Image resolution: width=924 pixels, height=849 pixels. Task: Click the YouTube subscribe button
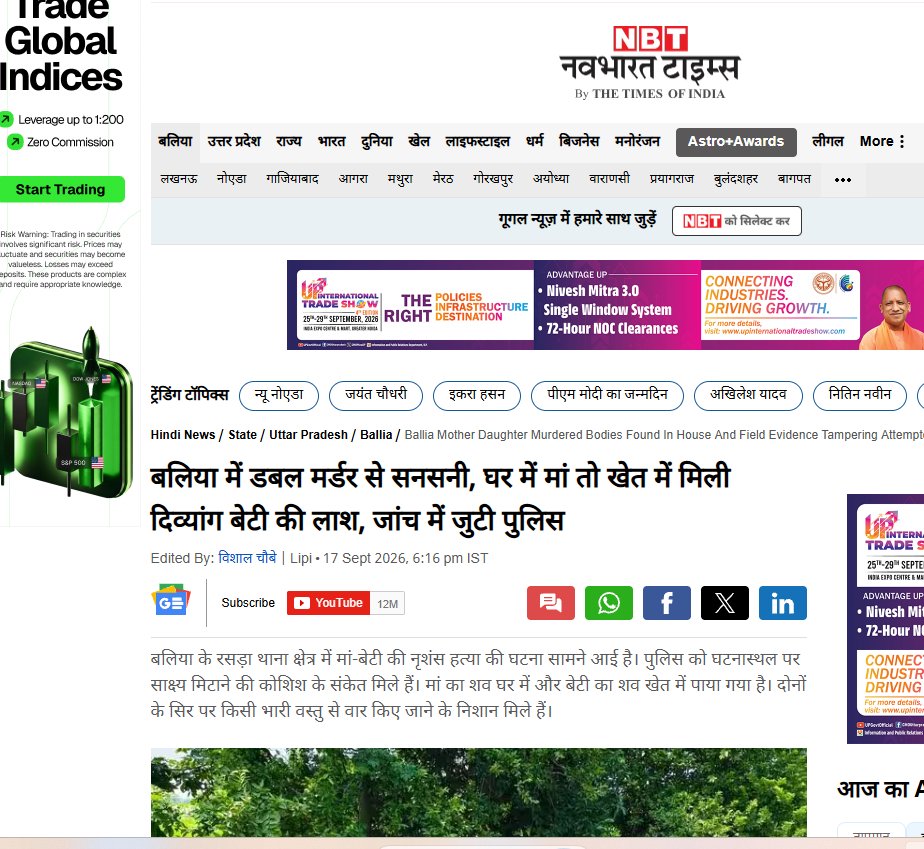pyautogui.click(x=328, y=603)
